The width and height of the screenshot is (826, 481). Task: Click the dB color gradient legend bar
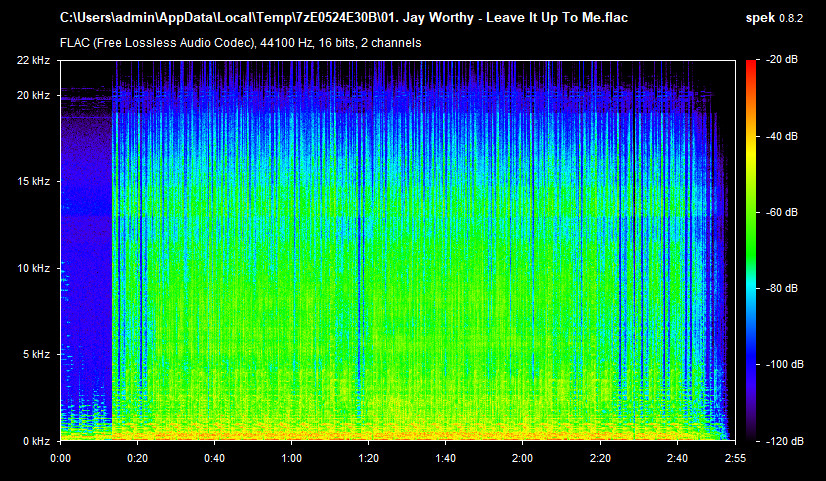[751, 251]
